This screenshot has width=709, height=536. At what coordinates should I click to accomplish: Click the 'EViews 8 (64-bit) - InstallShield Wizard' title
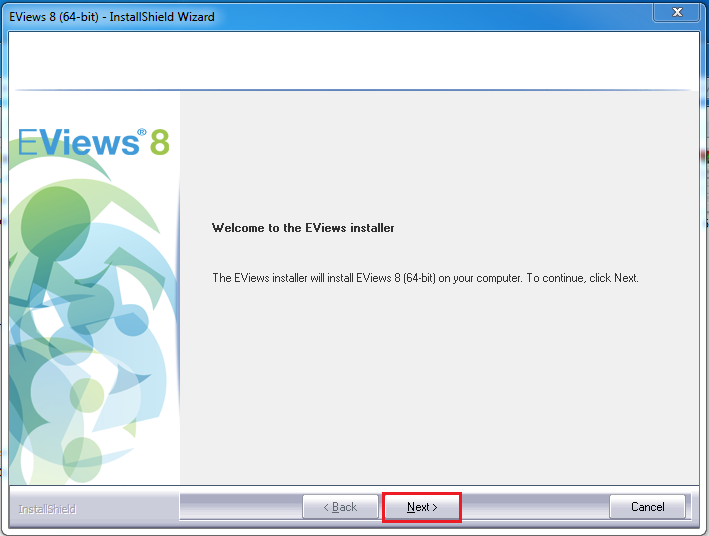[112, 17]
